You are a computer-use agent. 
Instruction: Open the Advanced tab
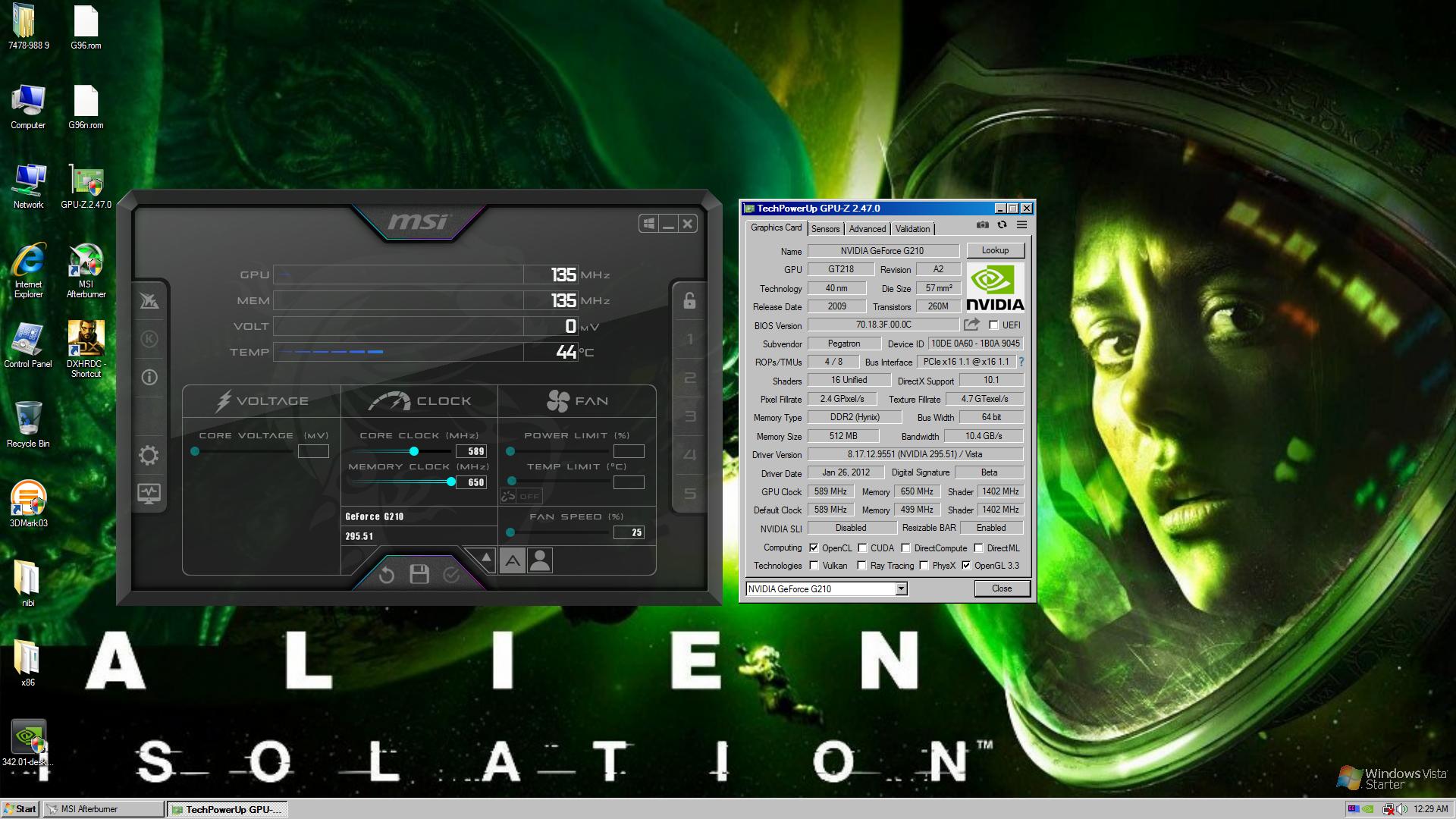[x=867, y=229]
